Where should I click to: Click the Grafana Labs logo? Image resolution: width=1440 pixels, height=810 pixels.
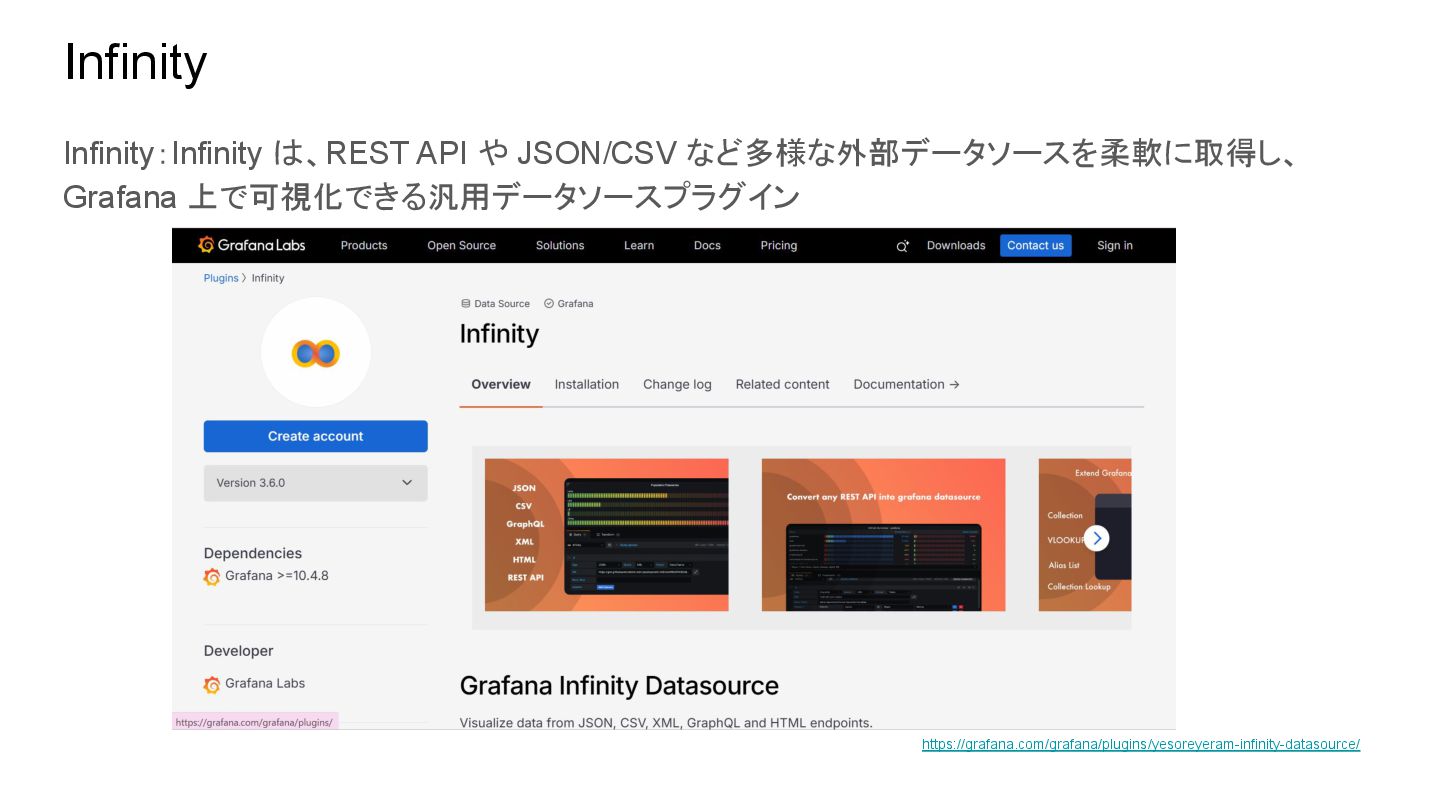(x=252, y=245)
